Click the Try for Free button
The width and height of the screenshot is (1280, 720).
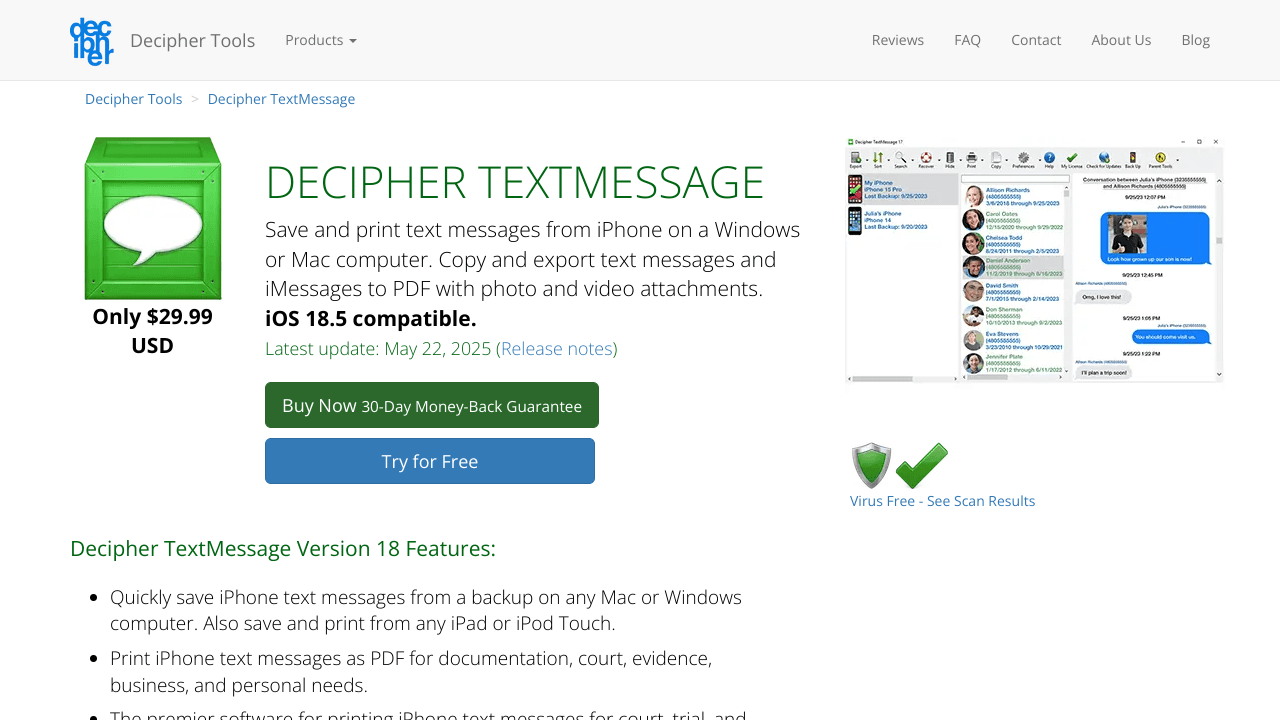click(430, 461)
